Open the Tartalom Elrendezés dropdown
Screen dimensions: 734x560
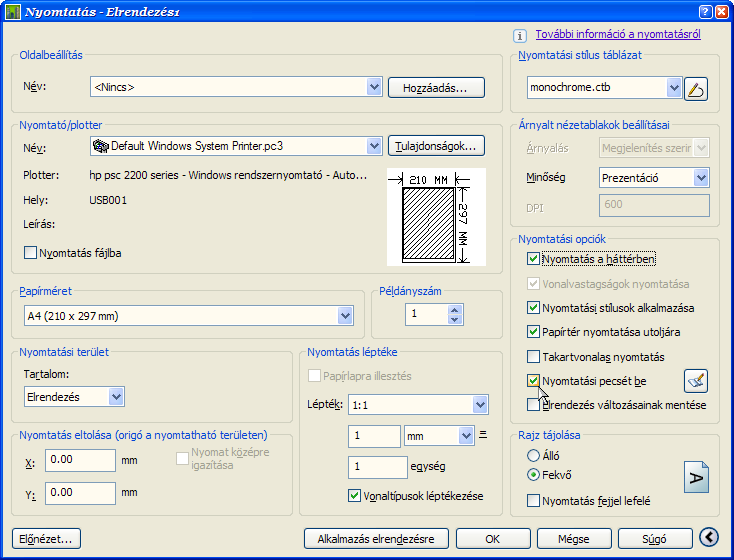116,397
